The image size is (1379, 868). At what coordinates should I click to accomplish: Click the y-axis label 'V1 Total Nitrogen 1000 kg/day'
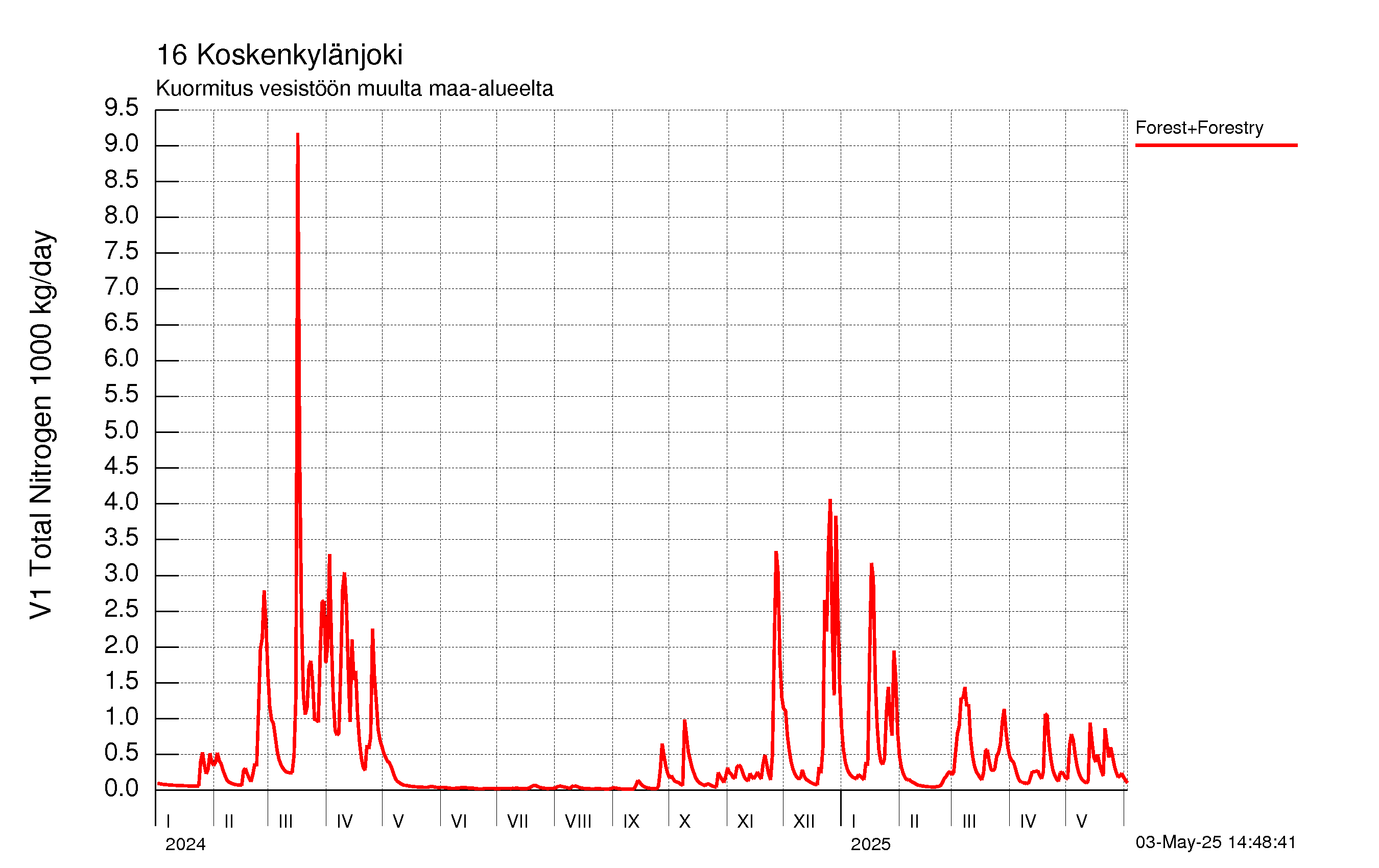42,425
